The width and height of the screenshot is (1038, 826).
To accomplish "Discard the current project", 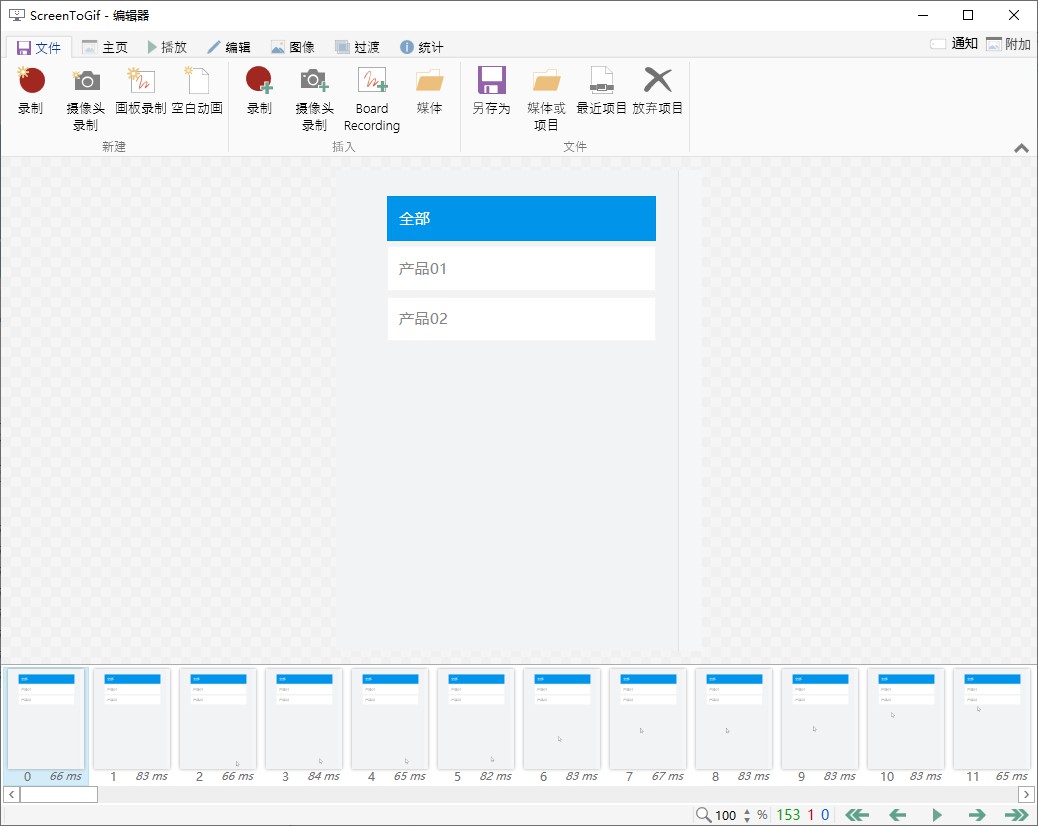I will point(657,95).
